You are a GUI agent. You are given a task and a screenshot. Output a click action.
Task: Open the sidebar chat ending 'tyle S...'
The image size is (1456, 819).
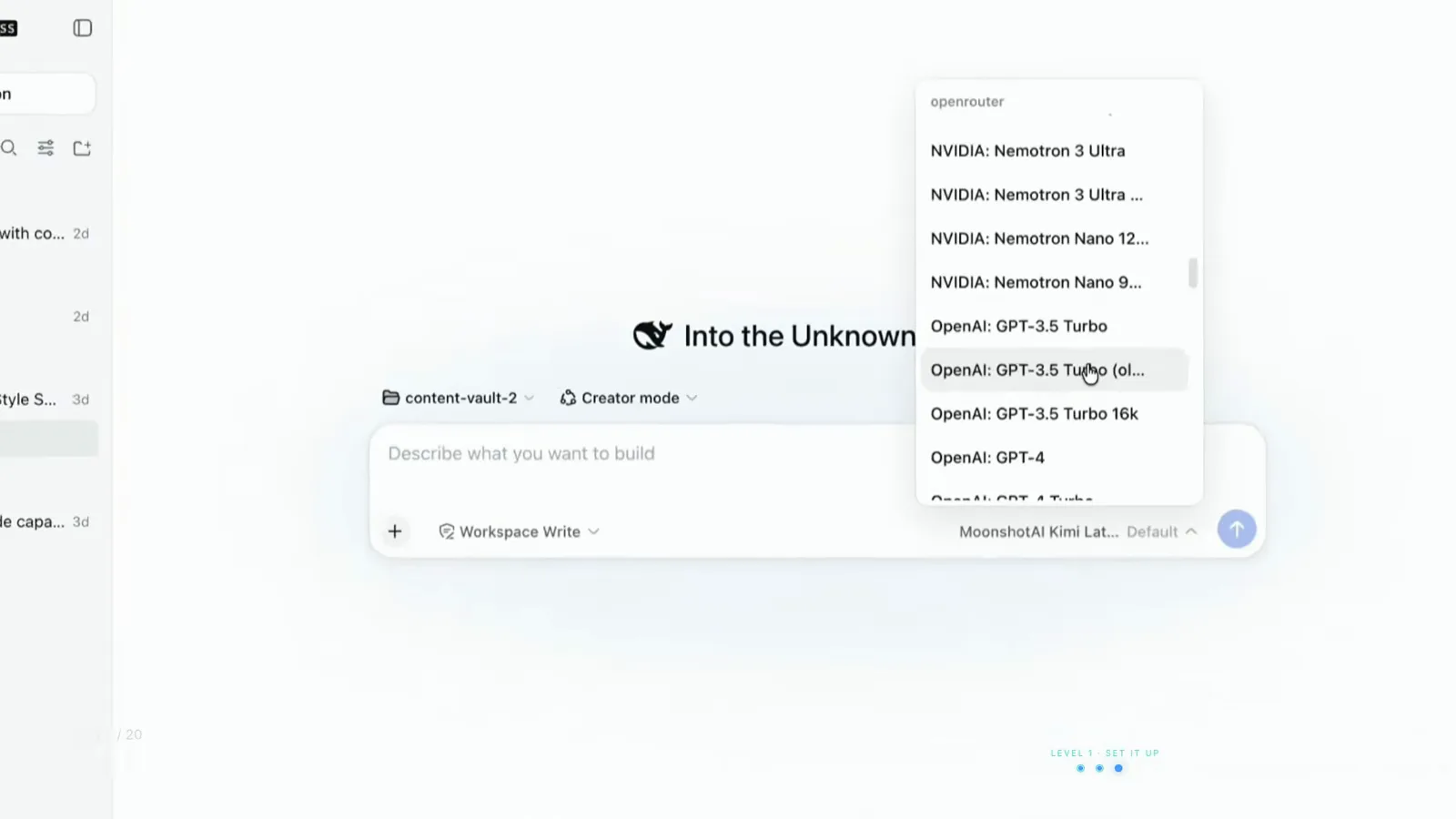pyautogui.click(x=45, y=399)
